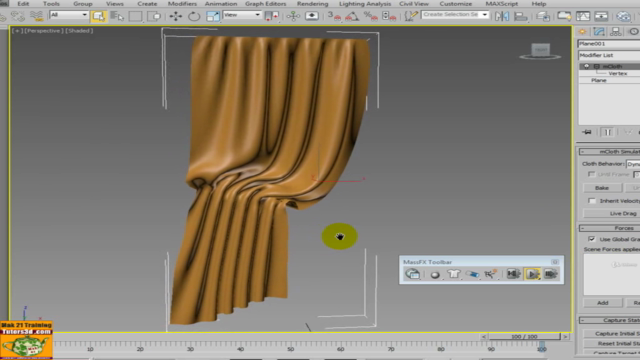The height and width of the screenshot is (360, 640).
Task: Open Curve Editor icon
Action: pyautogui.click(x=583, y=16)
